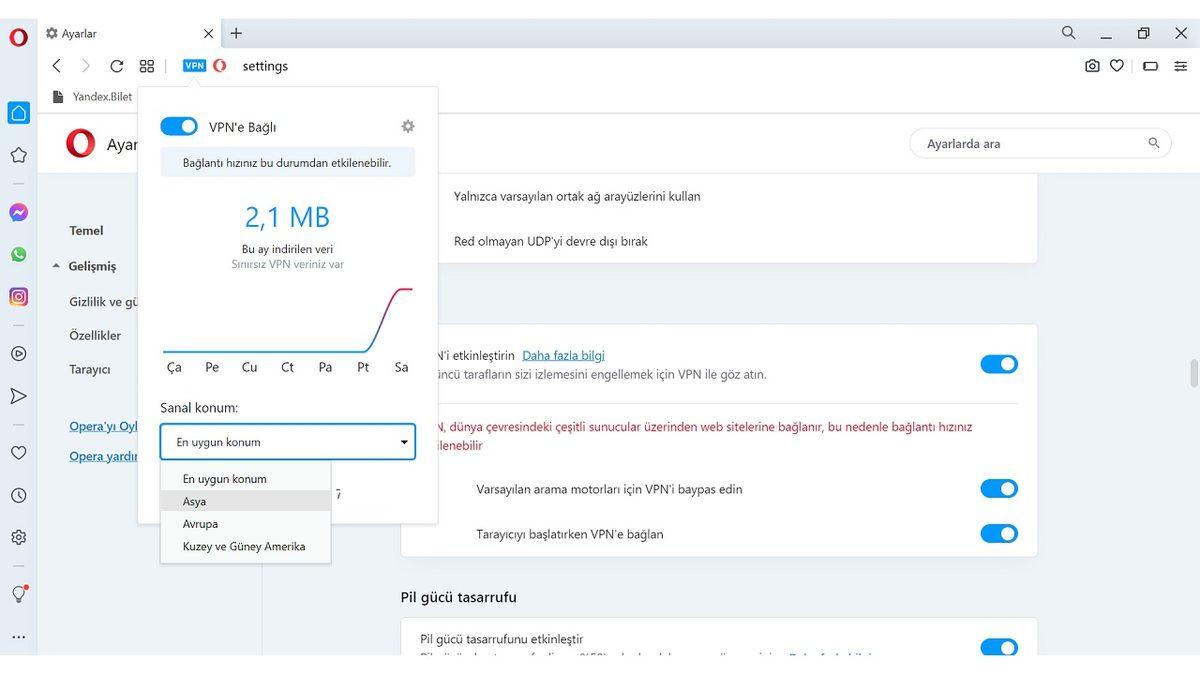Open the "Sanal konum" dropdown

287,441
